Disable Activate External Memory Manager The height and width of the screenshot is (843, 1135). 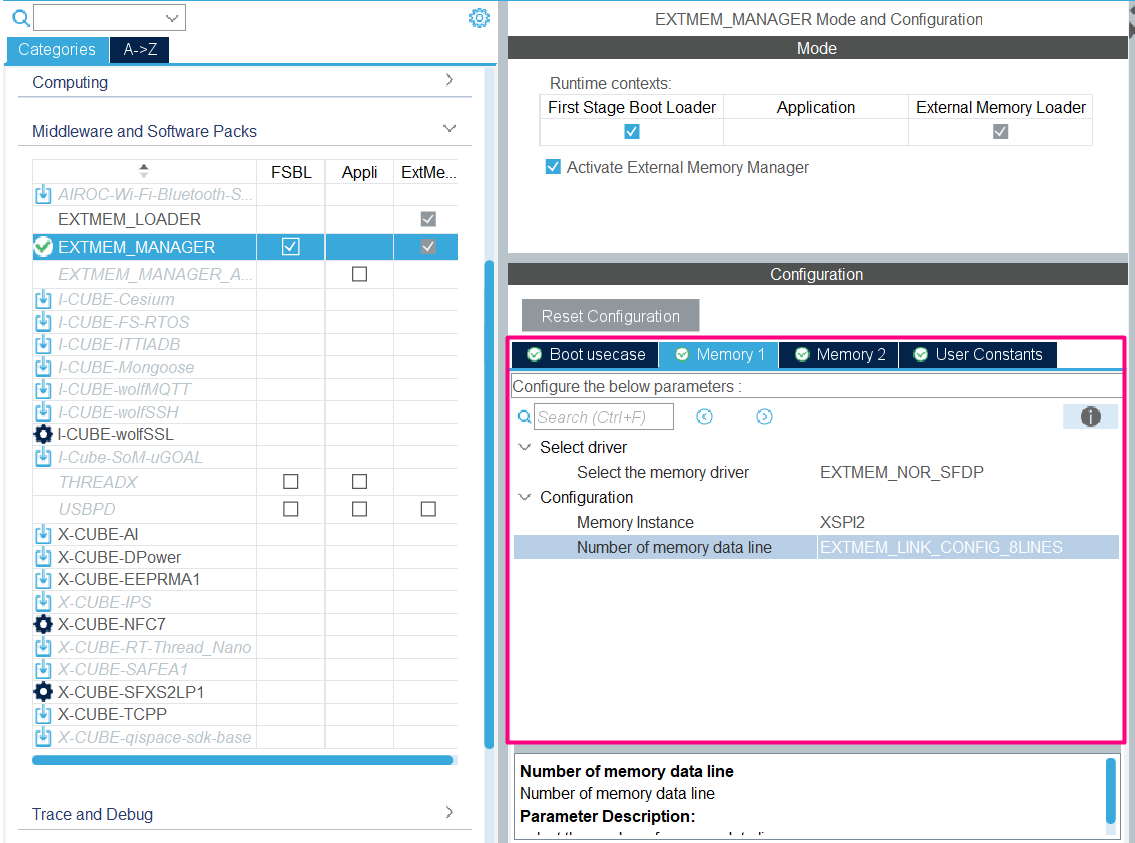(553, 167)
